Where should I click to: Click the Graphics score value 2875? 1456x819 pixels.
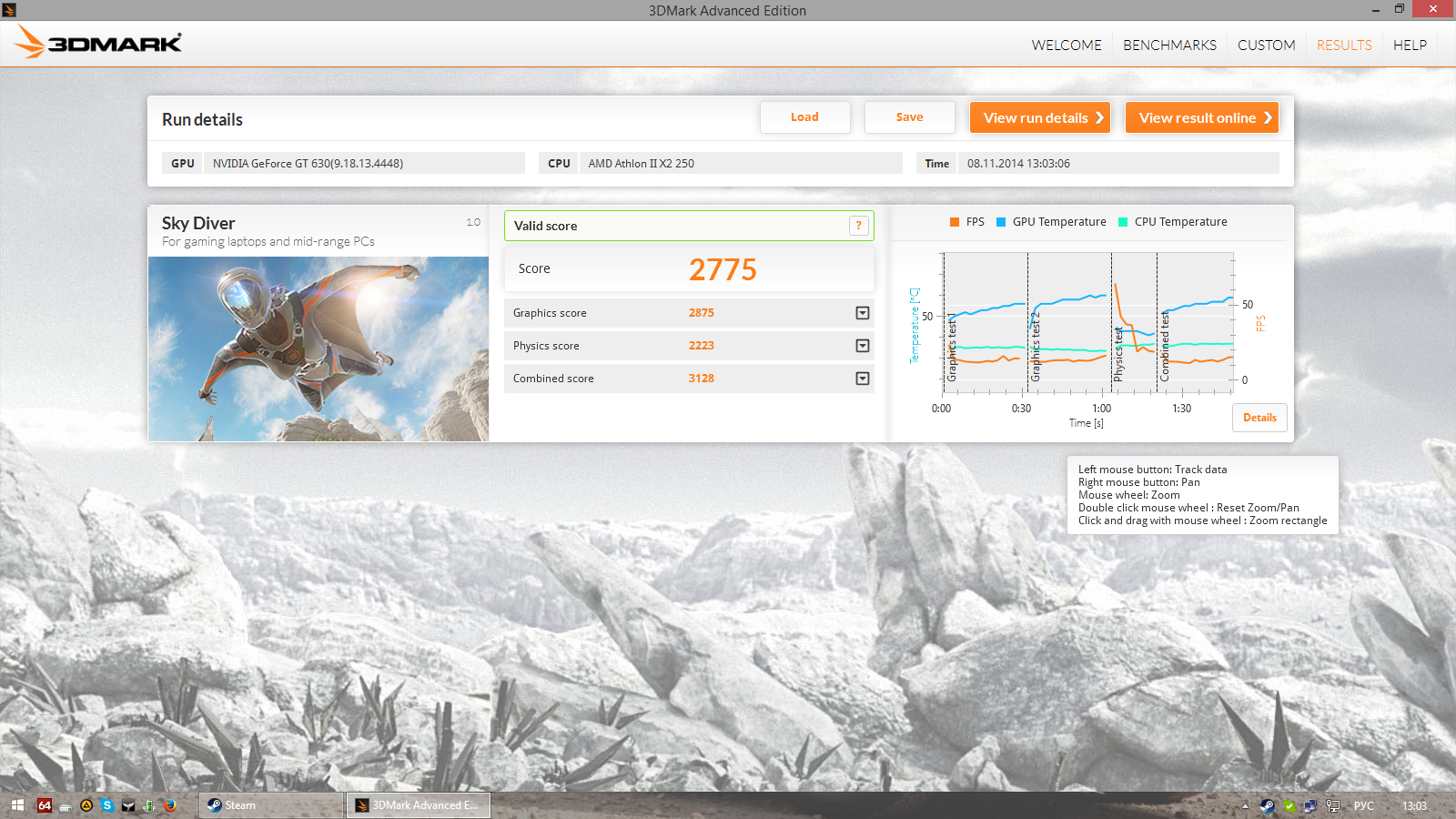click(701, 313)
